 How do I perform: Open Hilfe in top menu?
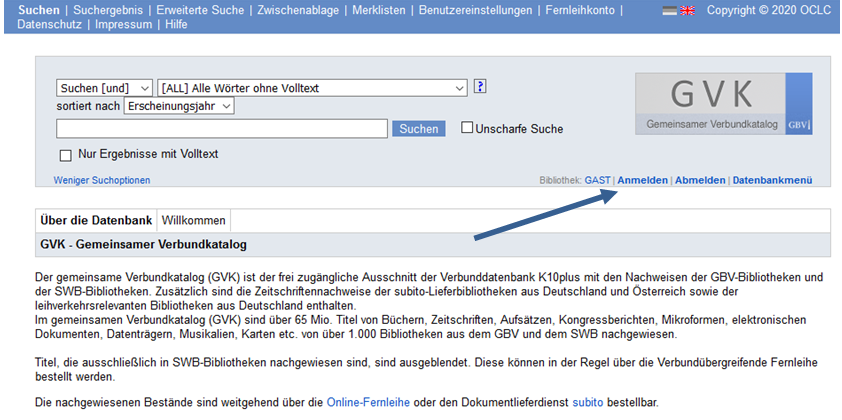tap(176, 25)
